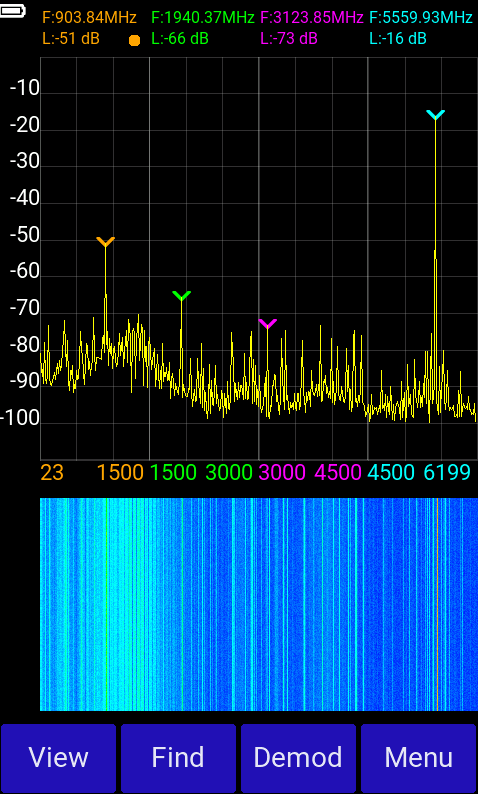This screenshot has width=478, height=794.
Task: Open the View menu
Action: (x=59, y=758)
